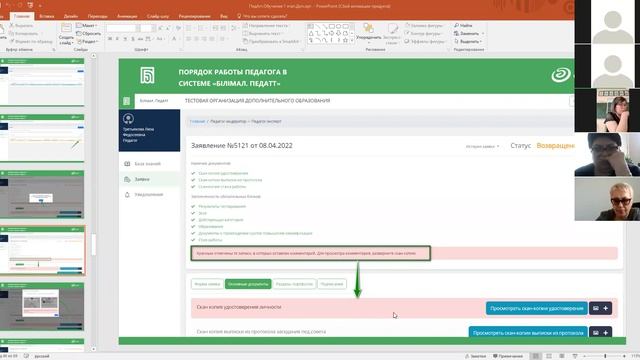Click the clear formatting eraser icon
Screen dimensions: 640x360
click(x=178, y=28)
